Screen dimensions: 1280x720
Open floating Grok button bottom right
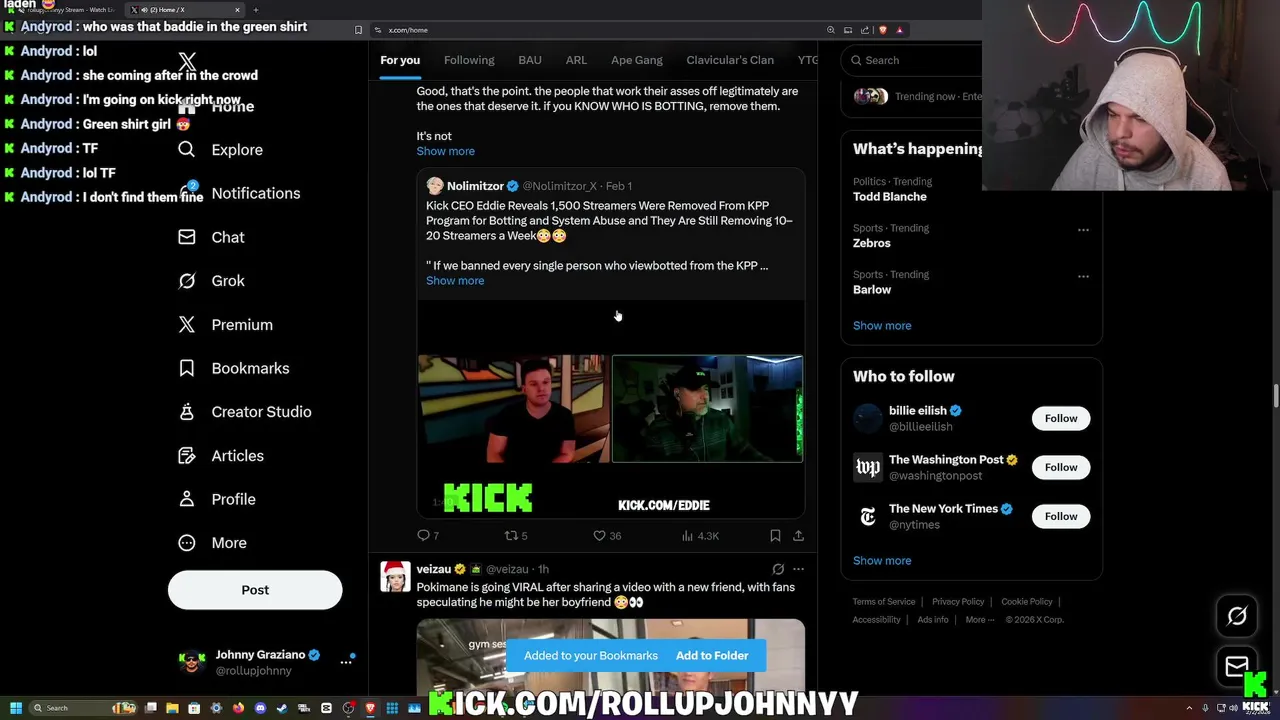[x=1237, y=617]
